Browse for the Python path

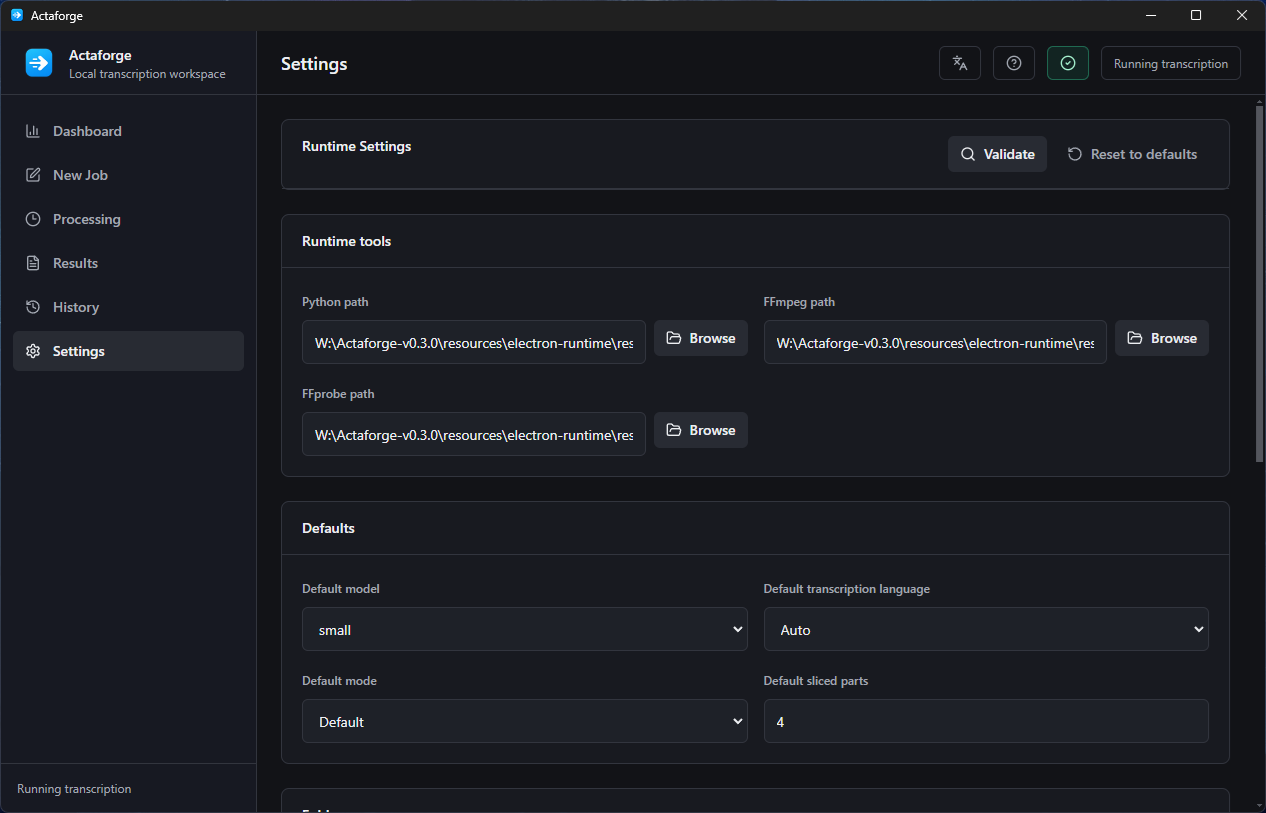701,338
